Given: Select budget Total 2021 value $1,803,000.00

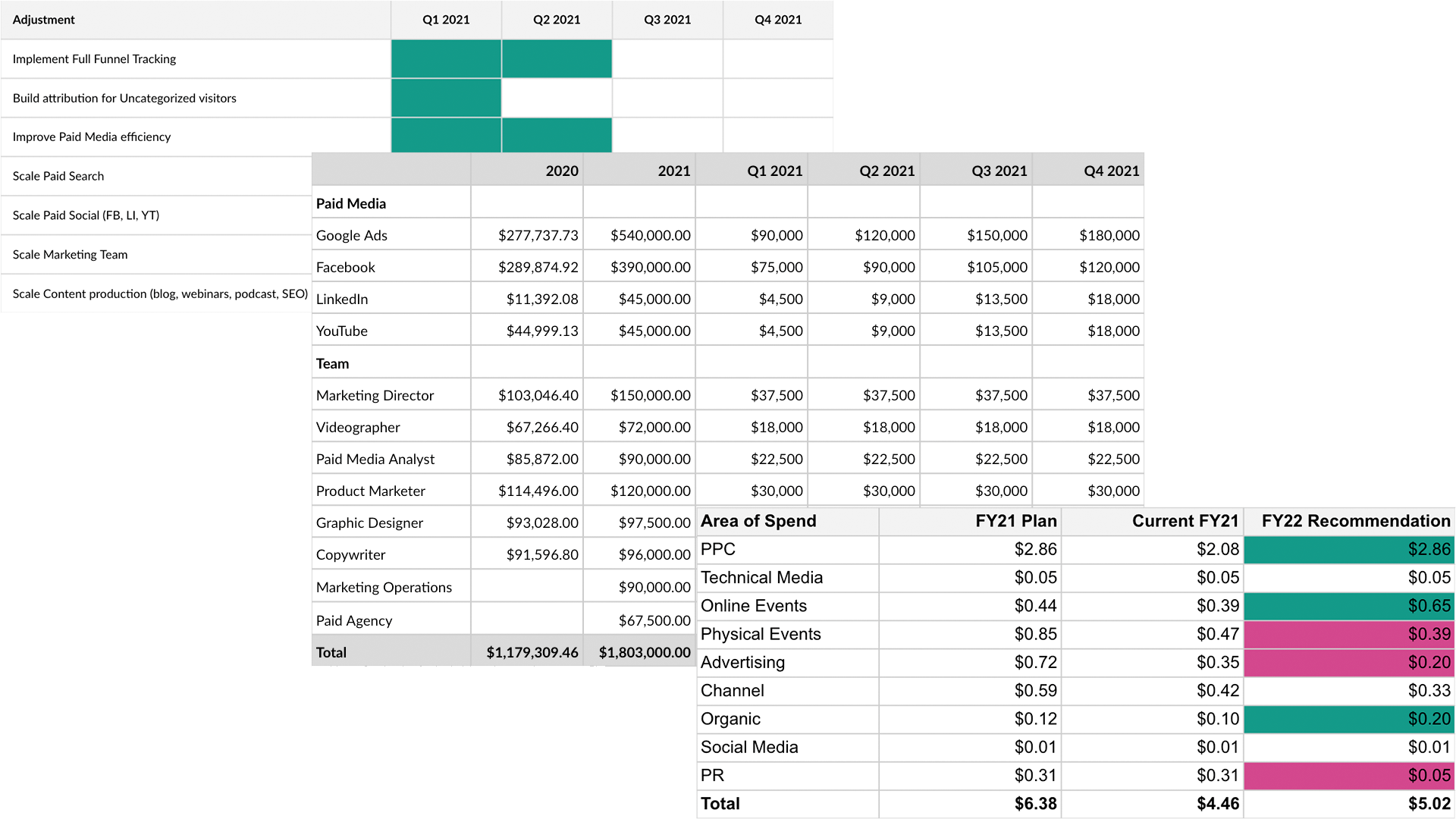Looking at the screenshot, I should point(645,652).
